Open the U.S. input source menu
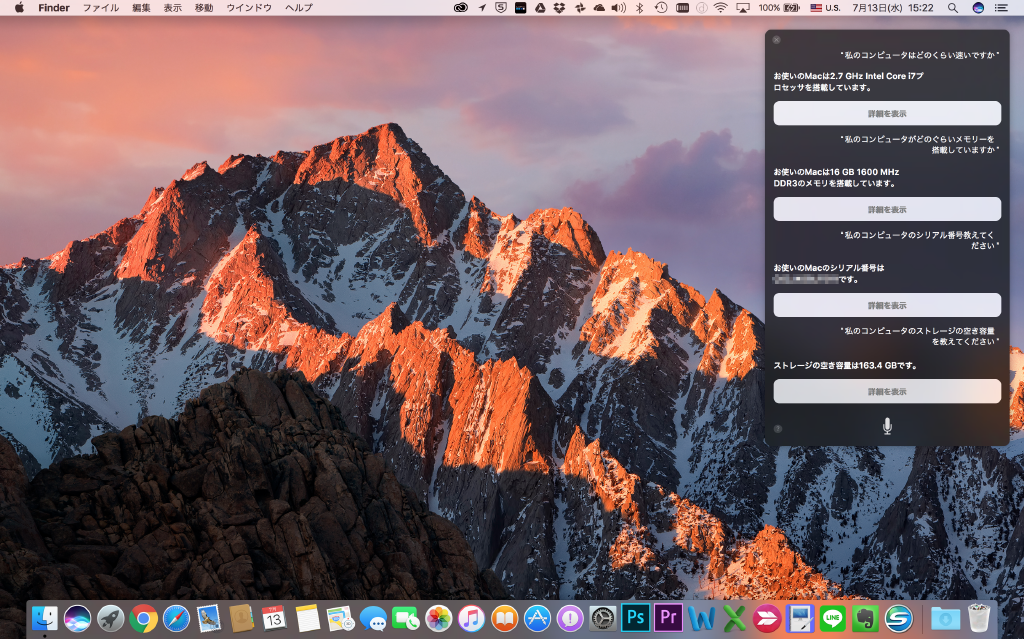The image size is (1024, 639). (x=826, y=10)
